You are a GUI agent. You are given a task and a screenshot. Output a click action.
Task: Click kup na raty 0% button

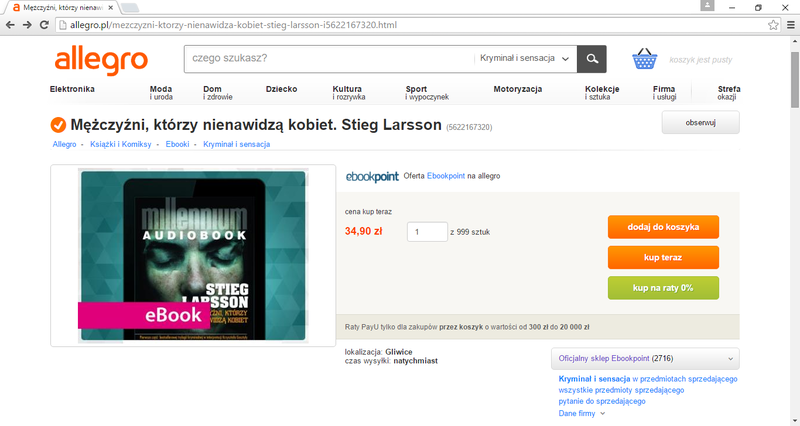663,288
